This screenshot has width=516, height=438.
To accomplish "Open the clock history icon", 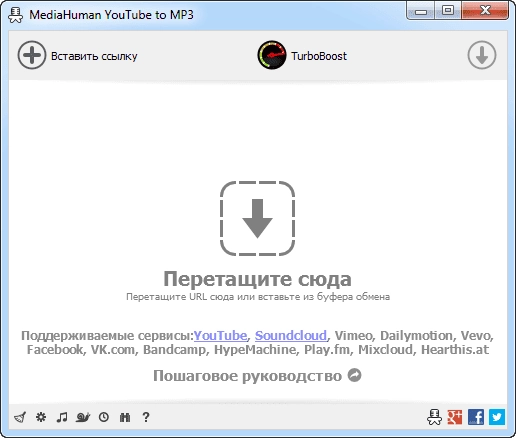I will (x=104, y=417).
